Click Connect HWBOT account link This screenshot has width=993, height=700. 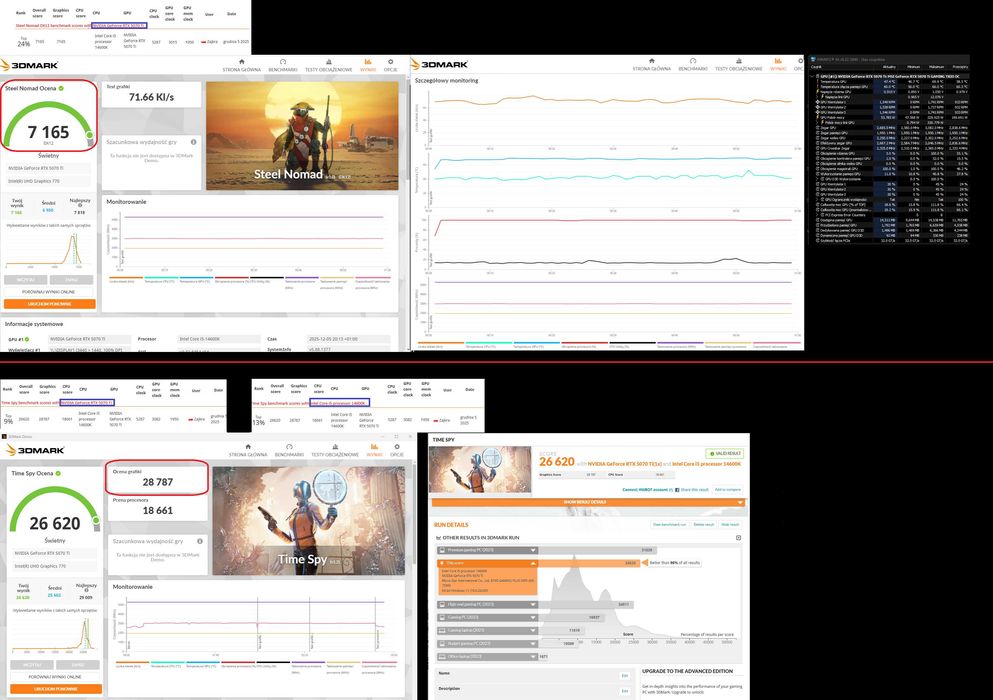click(647, 490)
